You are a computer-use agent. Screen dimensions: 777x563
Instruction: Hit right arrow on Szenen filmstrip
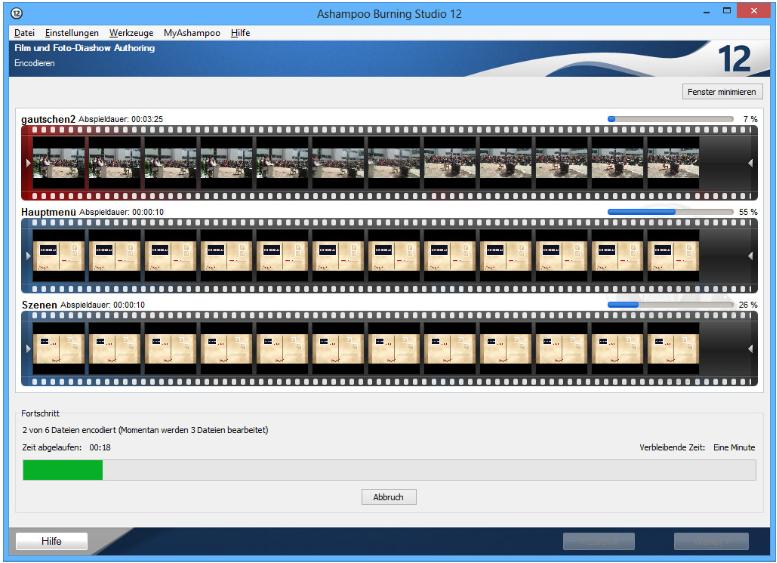(751, 348)
